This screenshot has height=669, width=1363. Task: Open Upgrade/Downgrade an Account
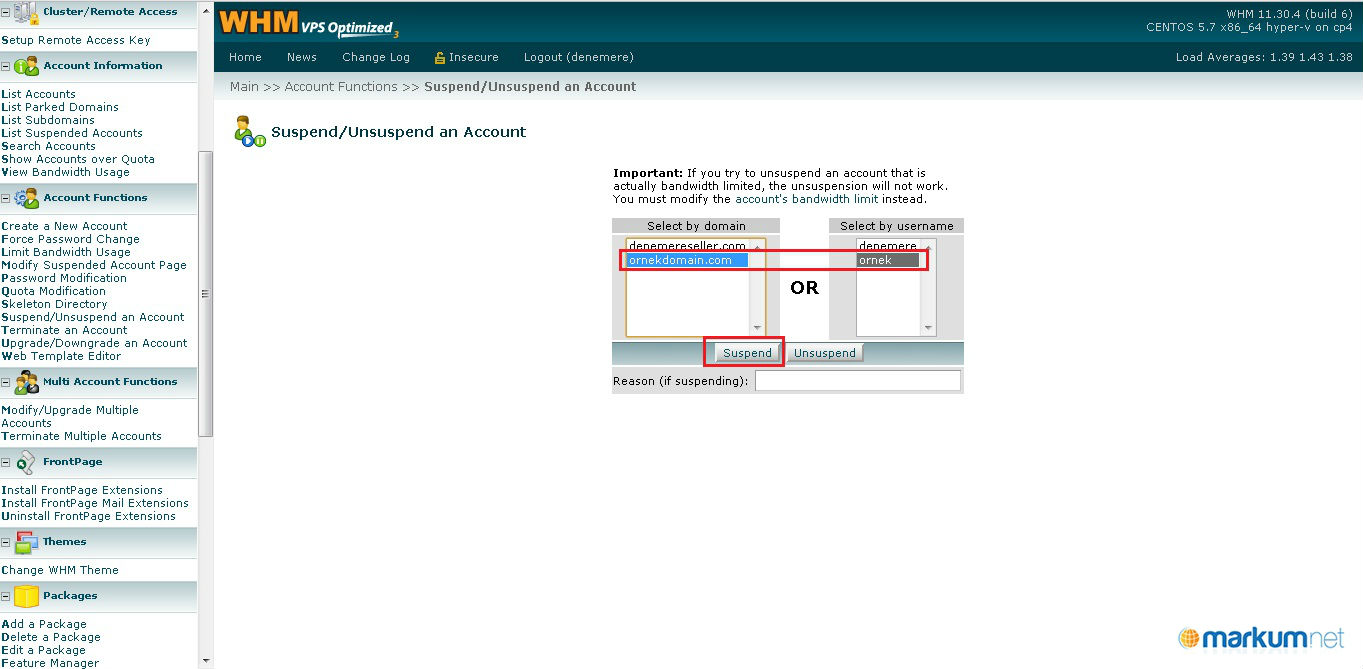coord(95,343)
